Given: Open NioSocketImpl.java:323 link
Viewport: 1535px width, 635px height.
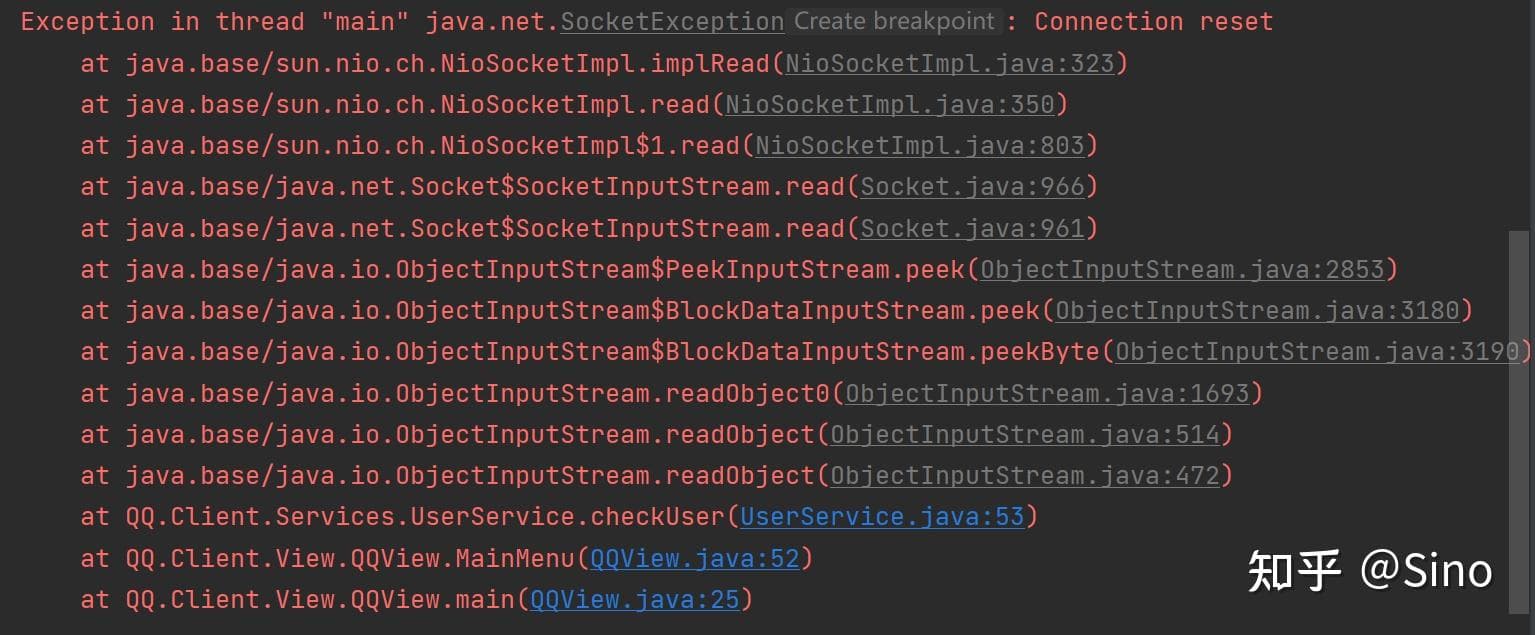Looking at the screenshot, I should (950, 63).
